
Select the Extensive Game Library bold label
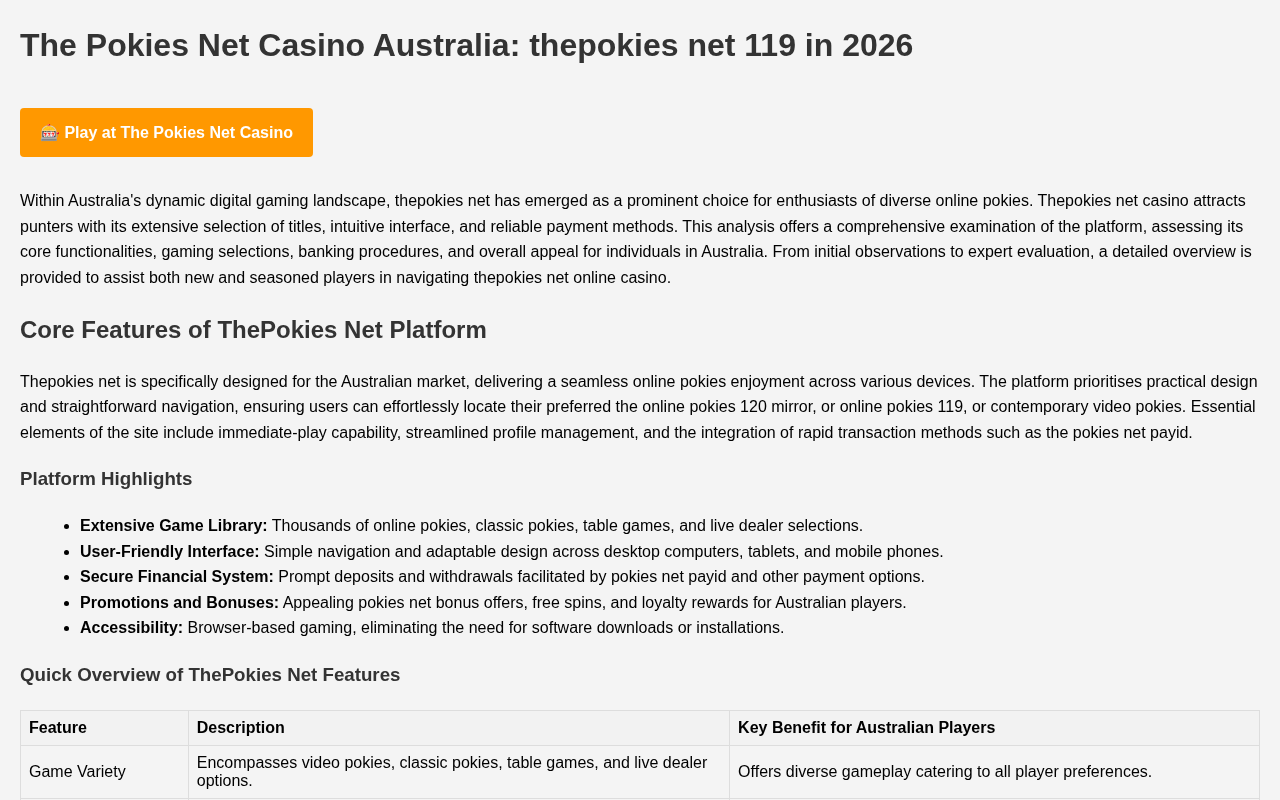pyautogui.click(x=173, y=526)
